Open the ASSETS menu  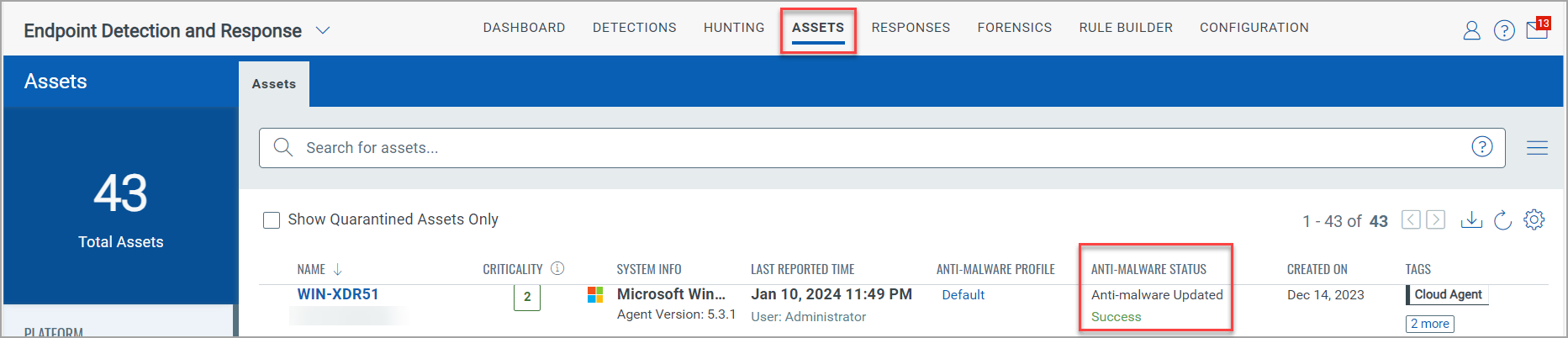pyautogui.click(x=818, y=28)
